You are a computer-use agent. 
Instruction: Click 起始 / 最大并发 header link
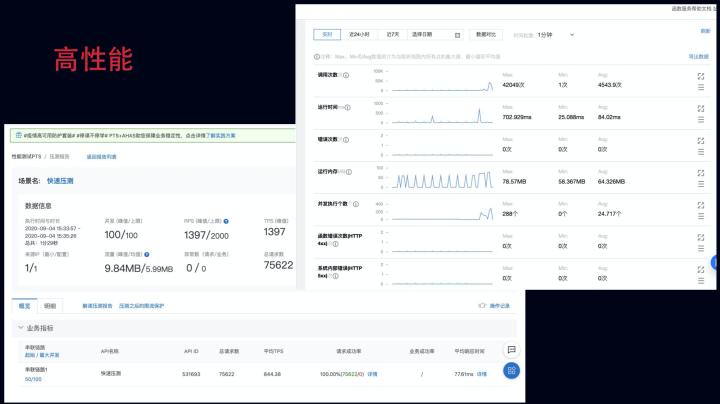tap(42, 355)
